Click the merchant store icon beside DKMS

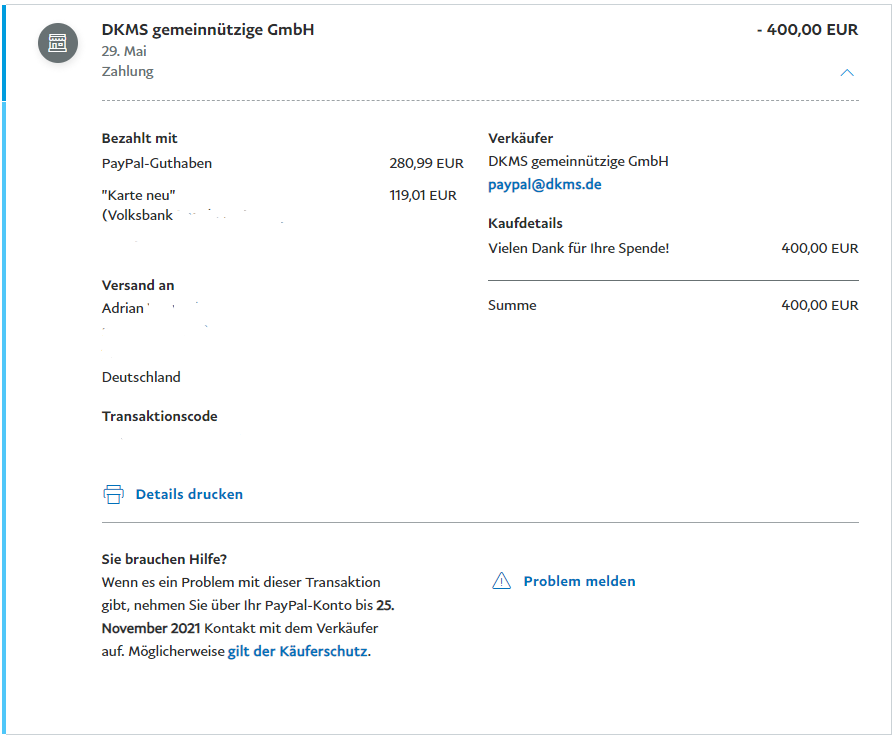[x=58, y=43]
